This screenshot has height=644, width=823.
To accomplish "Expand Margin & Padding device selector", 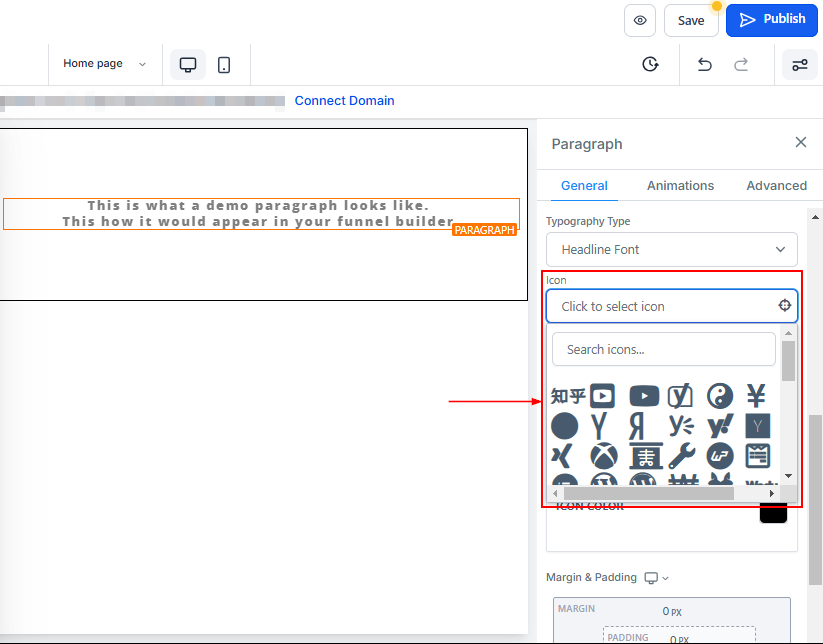I will pos(657,578).
